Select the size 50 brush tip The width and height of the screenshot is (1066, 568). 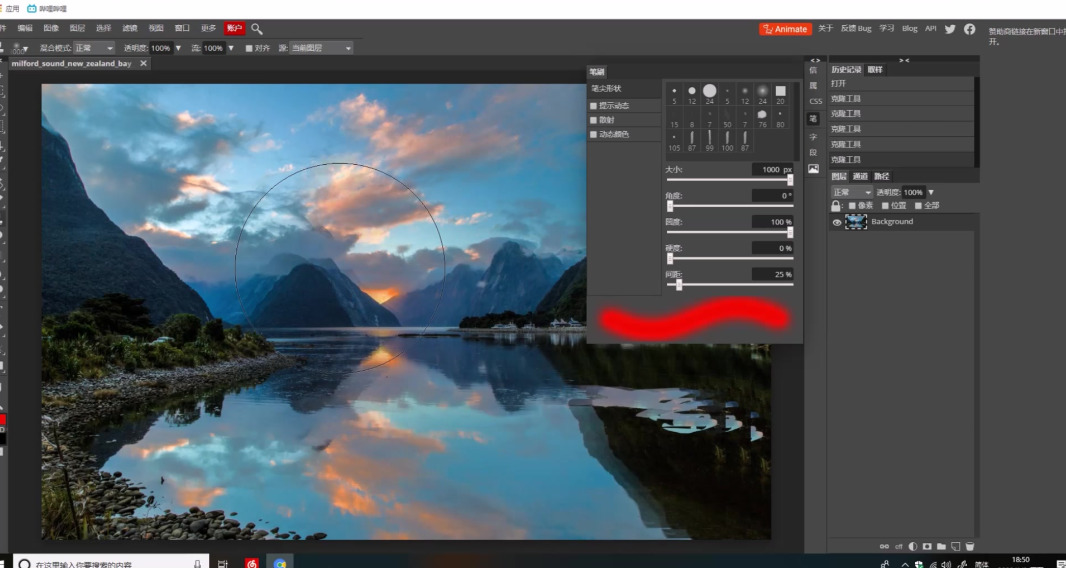[727, 118]
